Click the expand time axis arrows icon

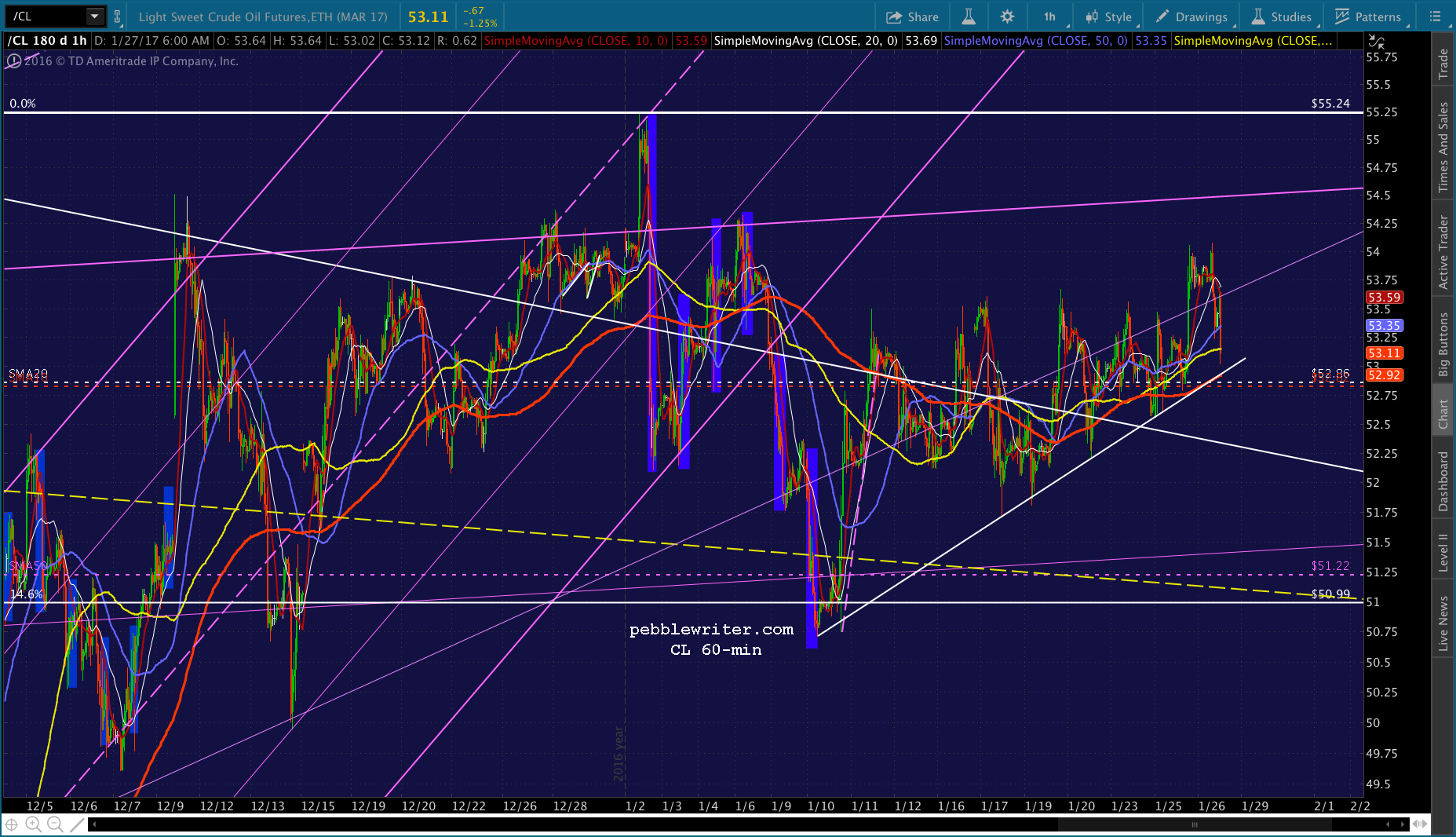click(1419, 824)
